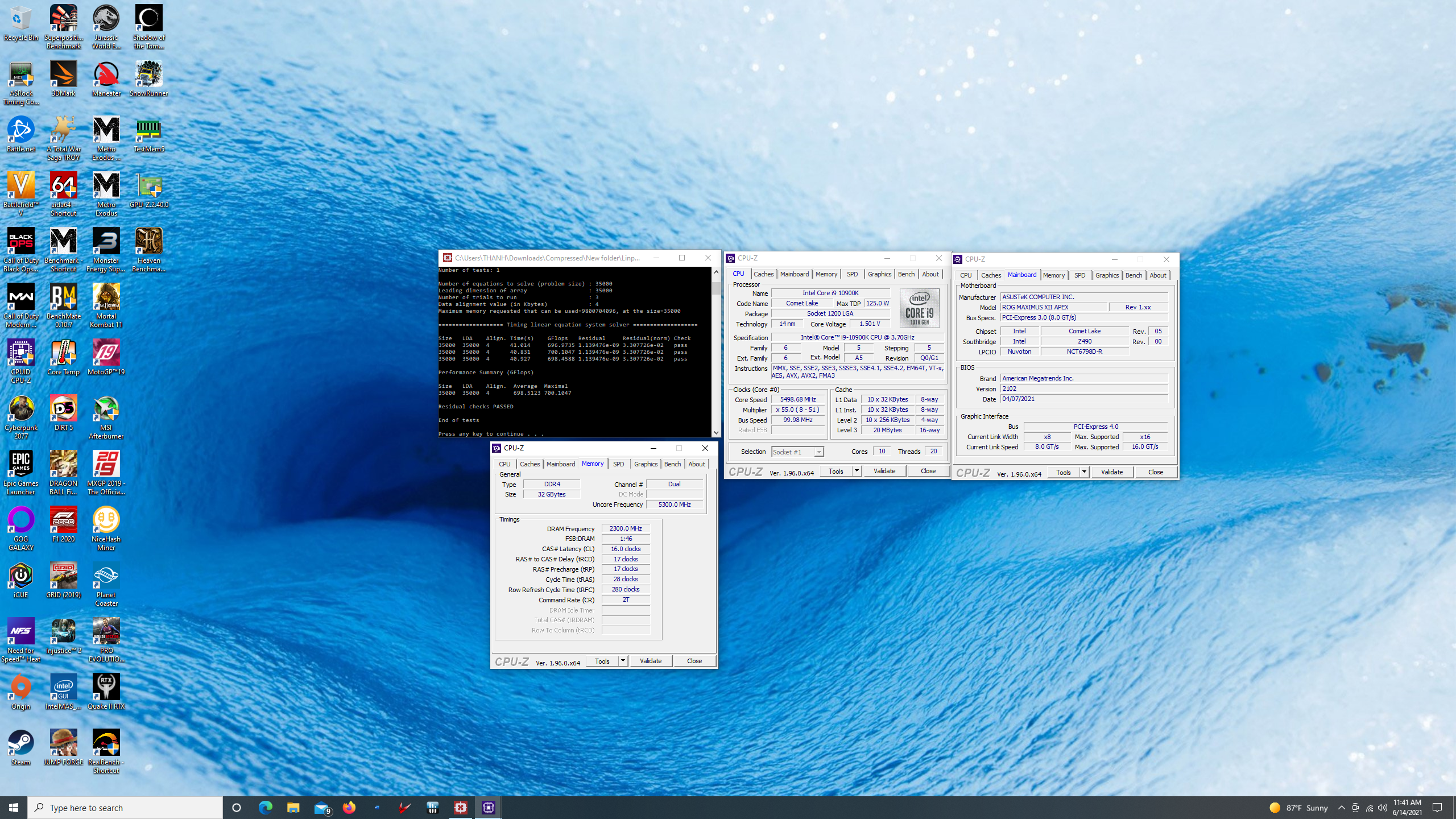The height and width of the screenshot is (819, 1456).
Task: Open the RealBench Shortcut desktop icon
Action: 106,751
